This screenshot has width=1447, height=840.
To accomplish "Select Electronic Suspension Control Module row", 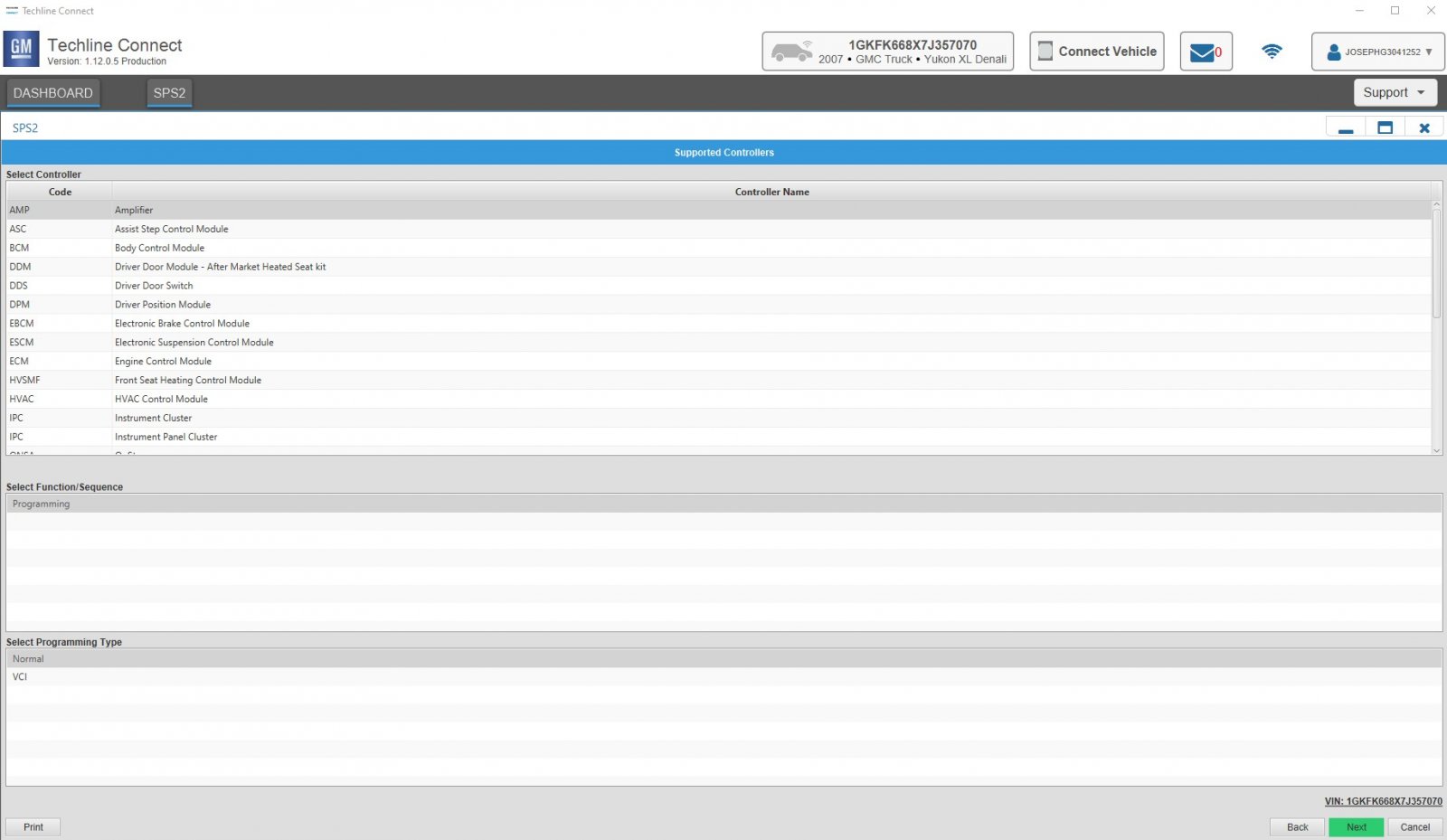I will pyautogui.click(x=719, y=343).
